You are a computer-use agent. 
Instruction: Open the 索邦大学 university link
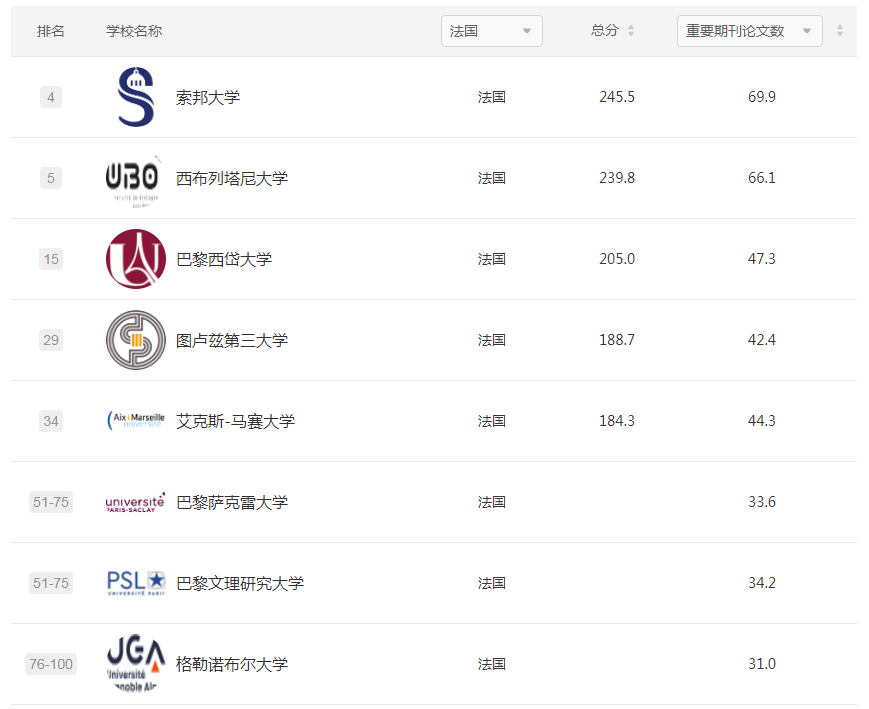pyautogui.click(x=207, y=97)
